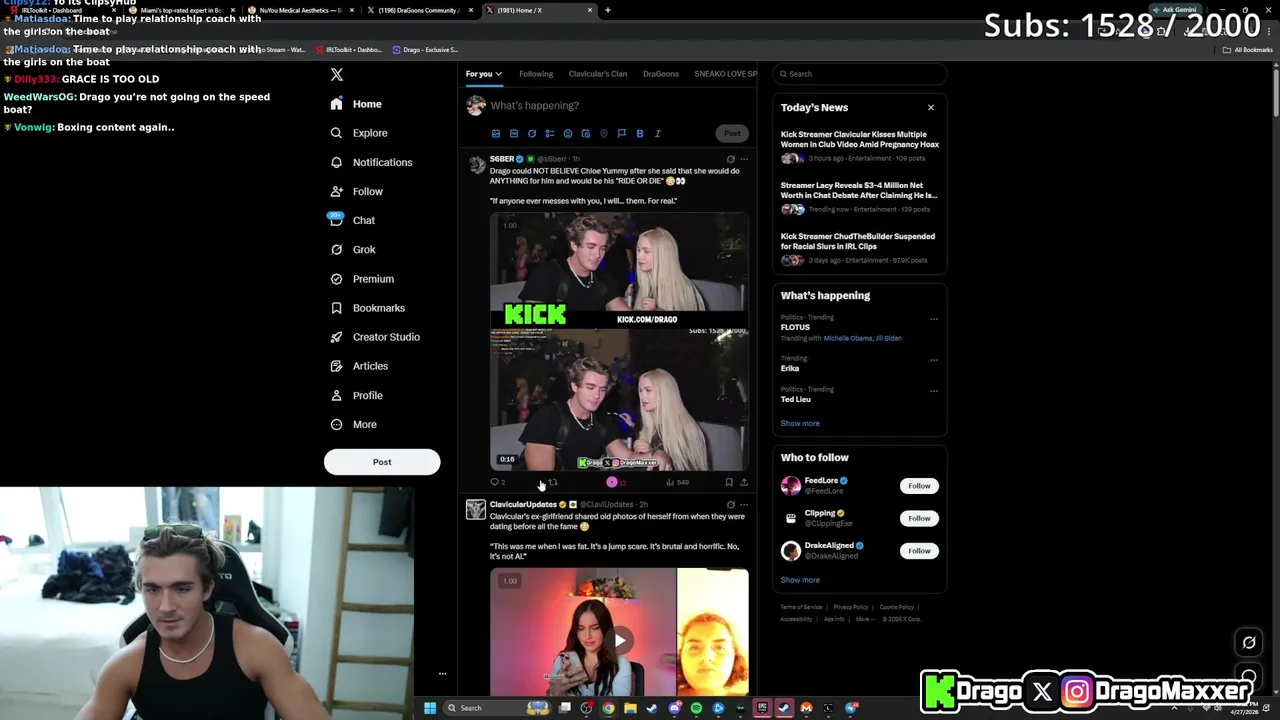
Task: Open more menu on S6BER's post
Action: click(x=744, y=159)
